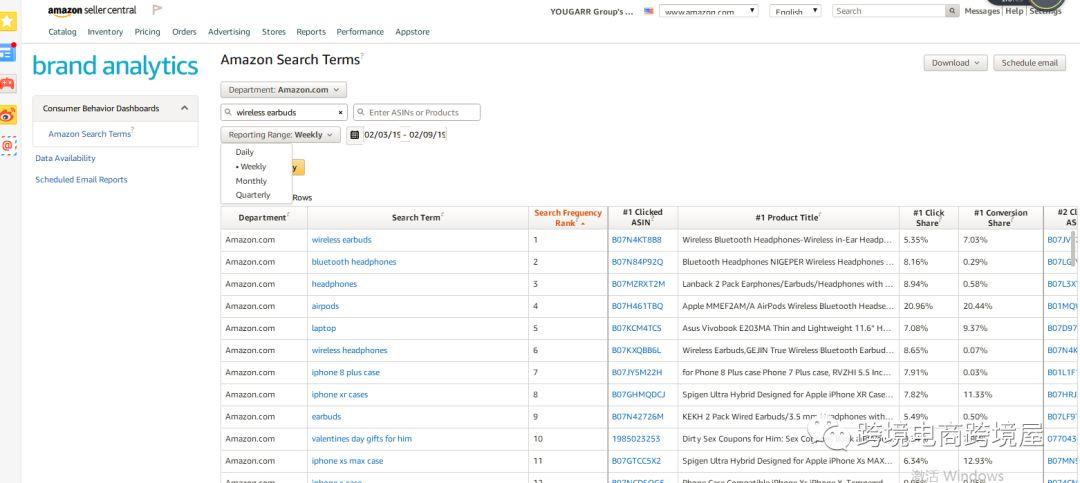Open the airpods search term link

point(325,306)
